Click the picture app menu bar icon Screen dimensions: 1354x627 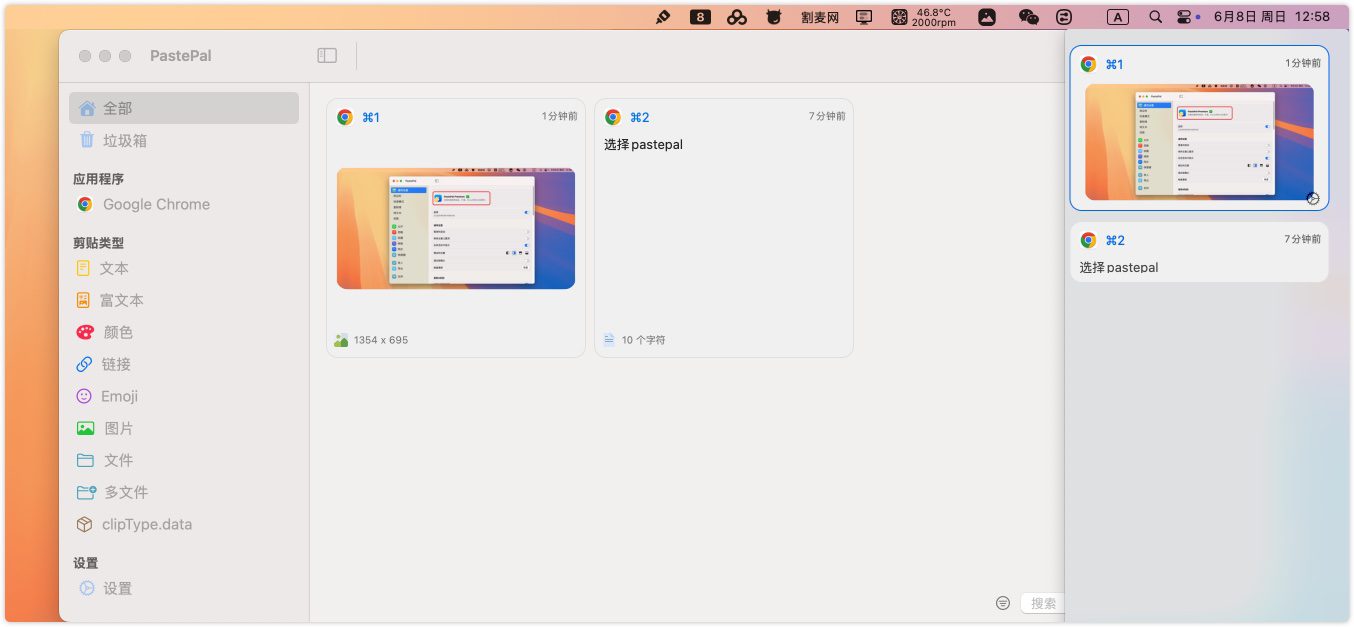987,17
